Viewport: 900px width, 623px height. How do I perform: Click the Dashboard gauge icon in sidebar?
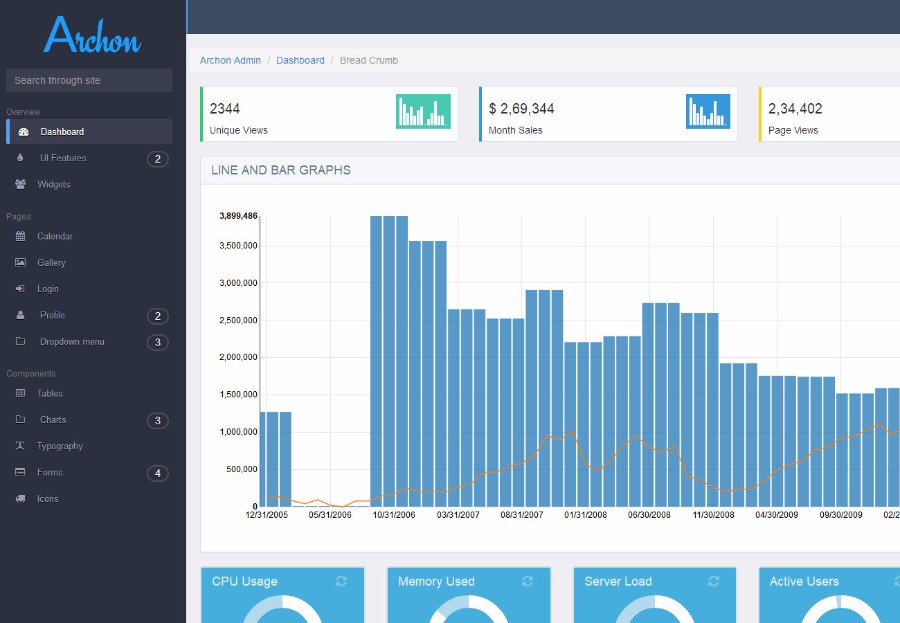point(24,132)
